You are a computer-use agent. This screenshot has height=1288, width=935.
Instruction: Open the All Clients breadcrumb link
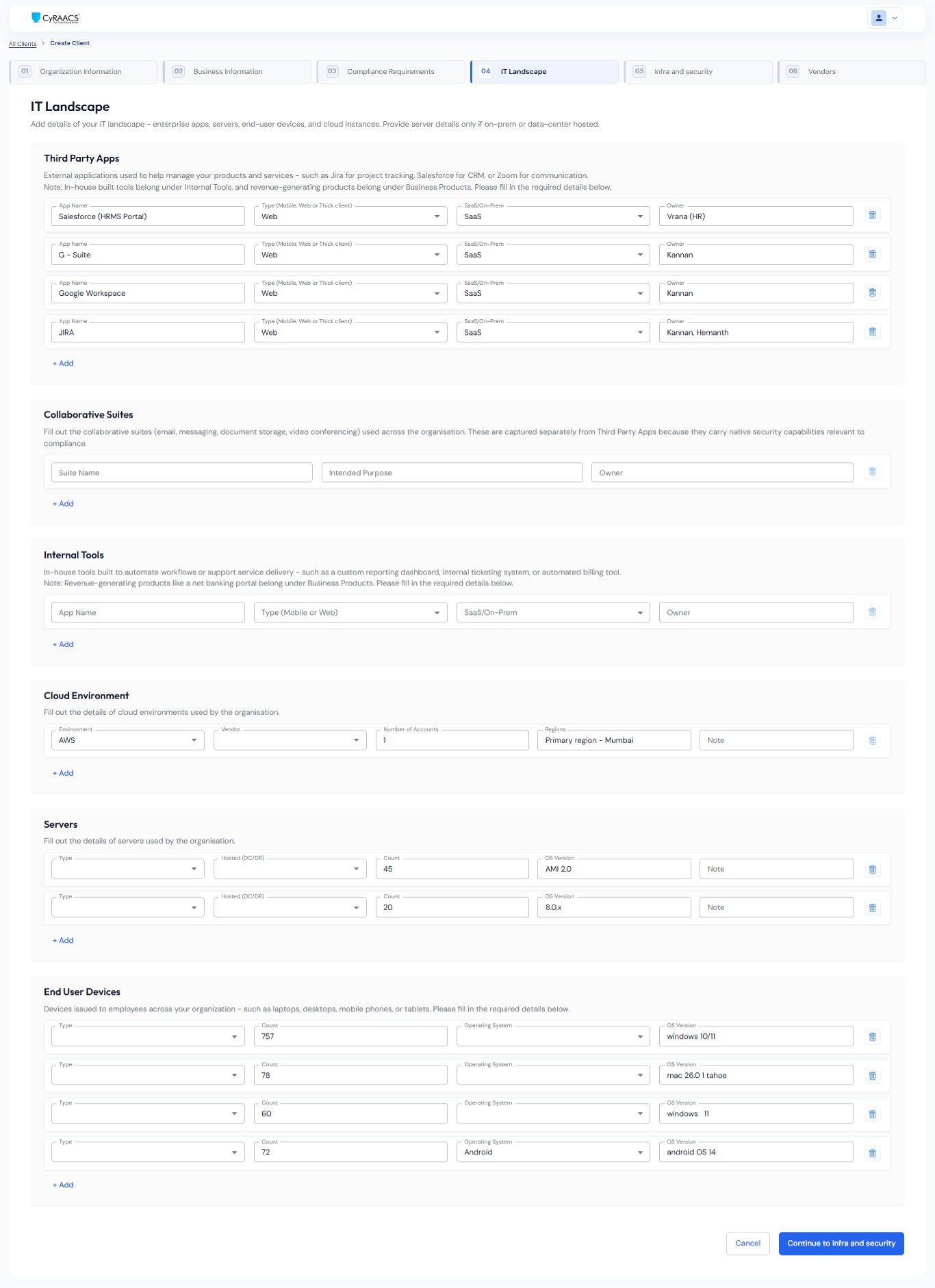click(x=23, y=44)
